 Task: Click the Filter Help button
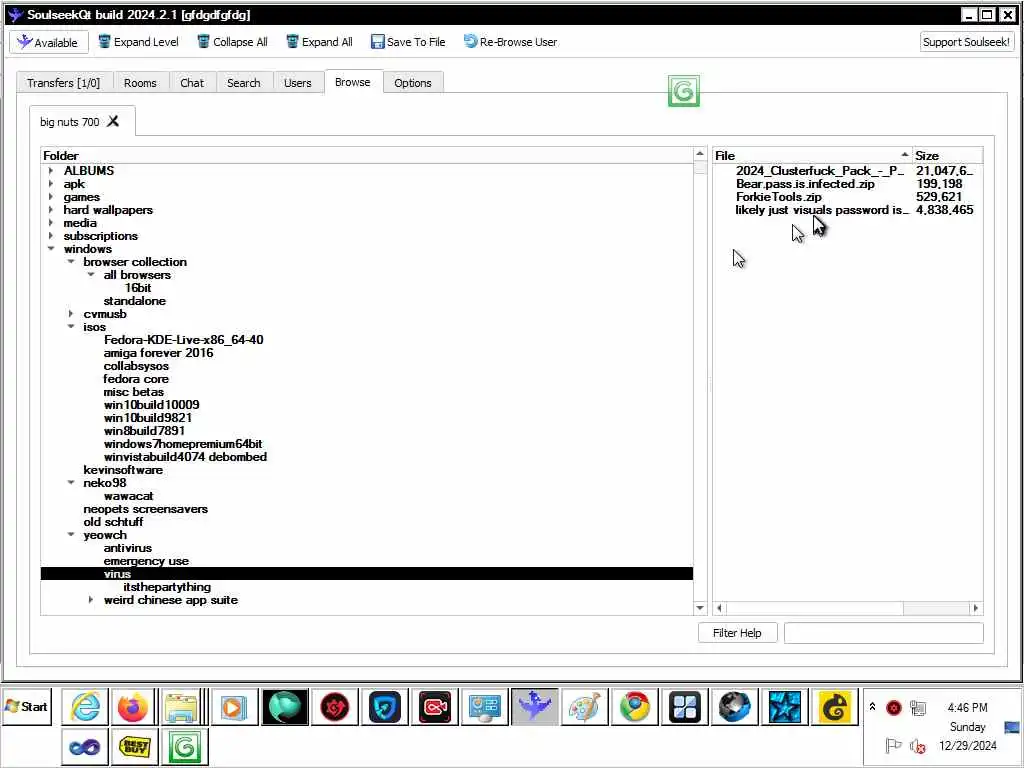pos(737,633)
